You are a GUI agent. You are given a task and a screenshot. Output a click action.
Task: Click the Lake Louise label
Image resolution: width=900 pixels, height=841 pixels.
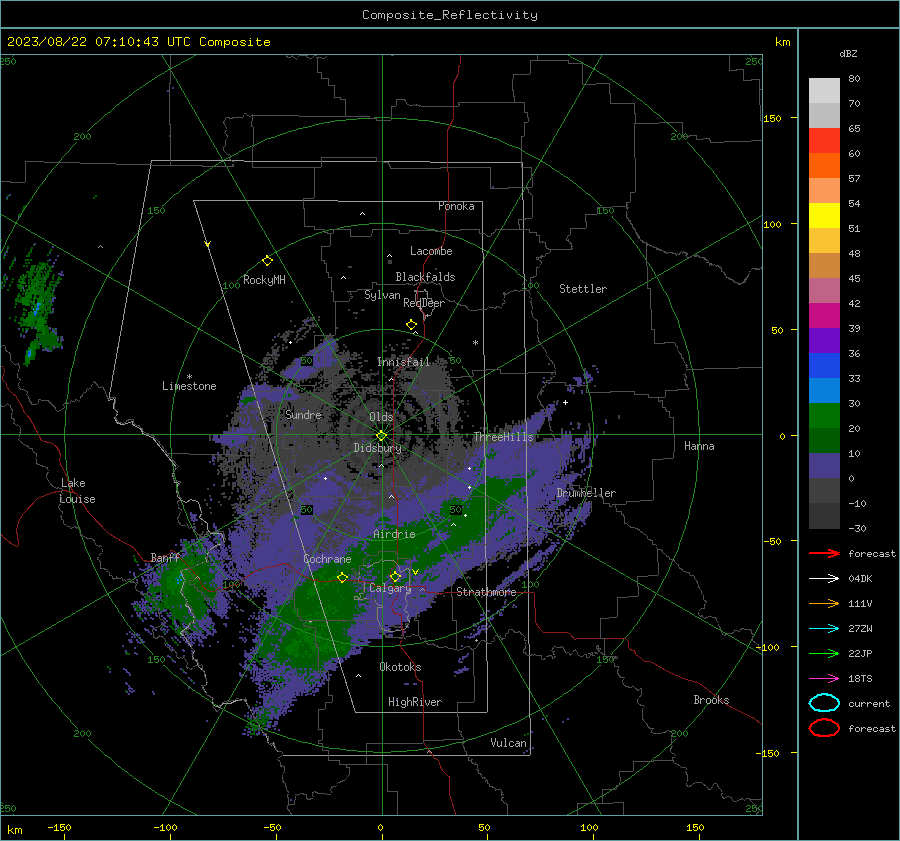pyautogui.click(x=77, y=491)
